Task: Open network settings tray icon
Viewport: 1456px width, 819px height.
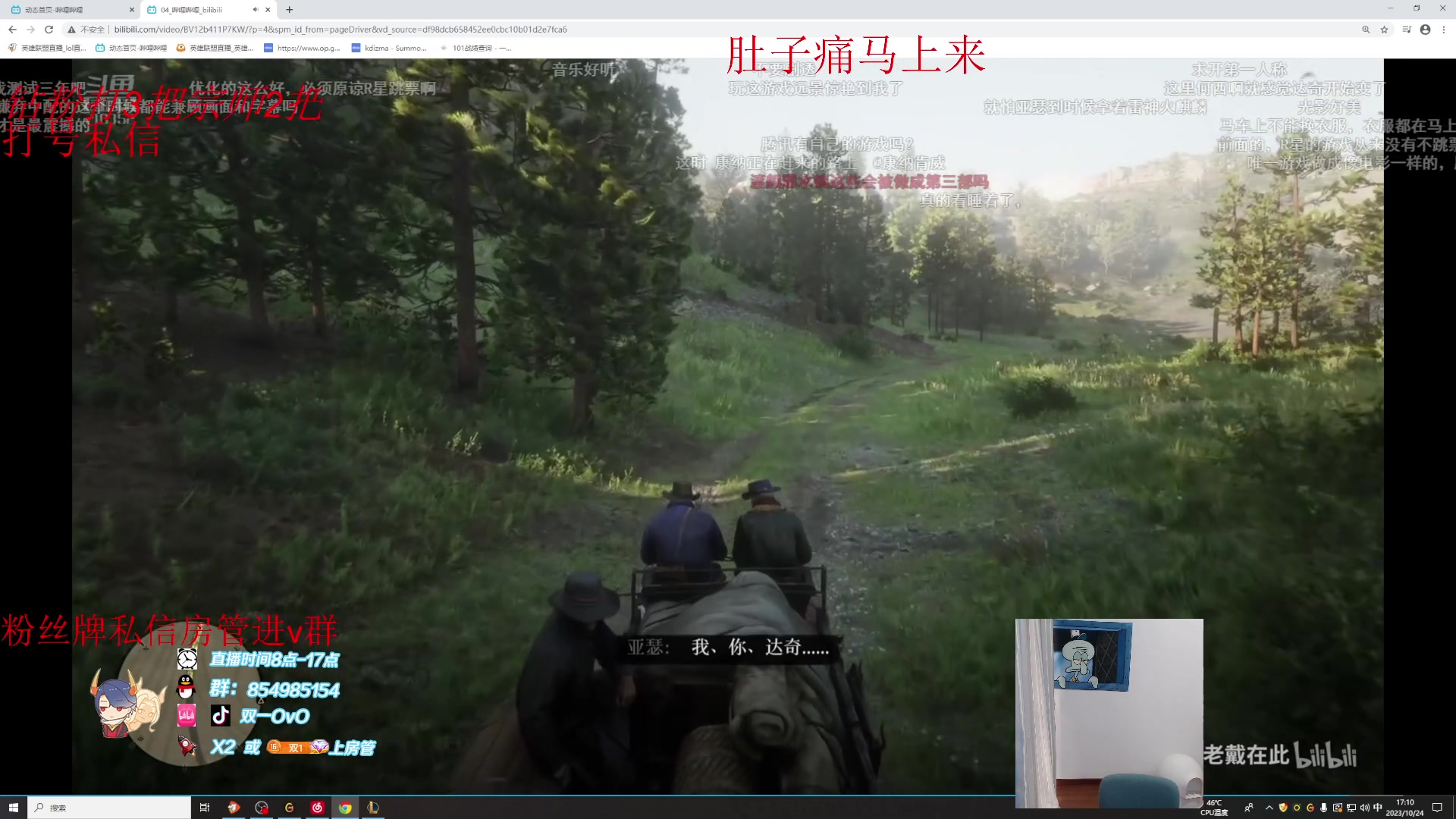Action: pos(1351,808)
